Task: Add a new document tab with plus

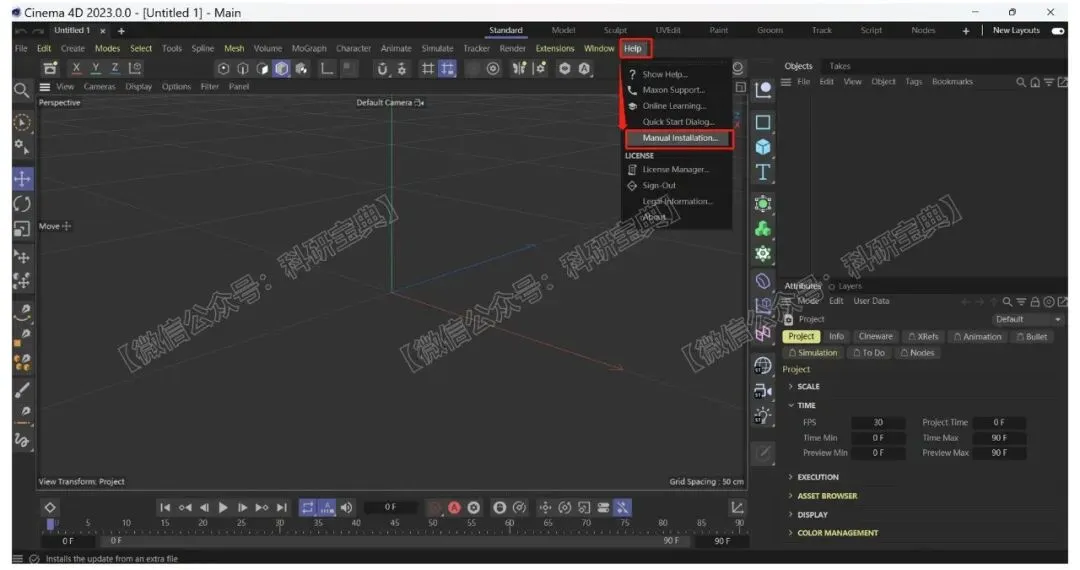Action: pos(121,31)
